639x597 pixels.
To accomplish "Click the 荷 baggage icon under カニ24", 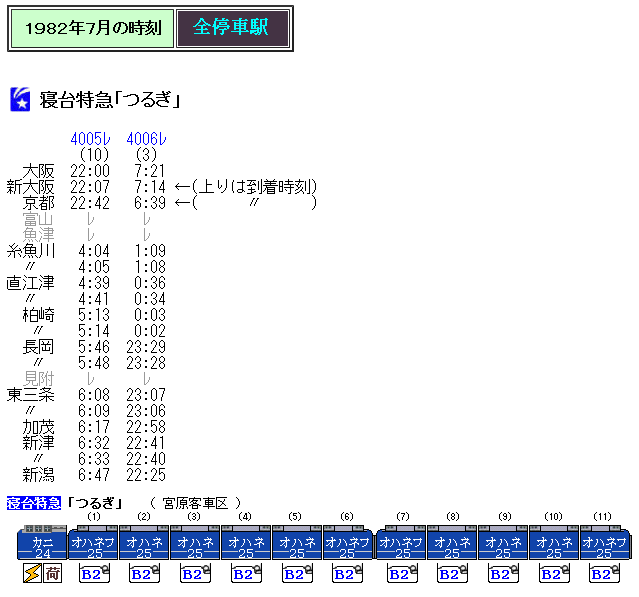I will coord(53,573).
